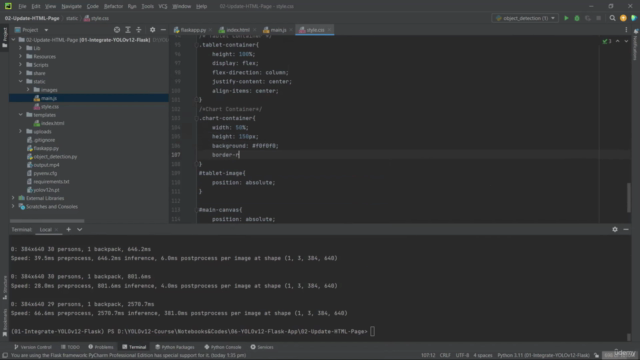Go to previous highlighted problem arrow

[618, 41]
